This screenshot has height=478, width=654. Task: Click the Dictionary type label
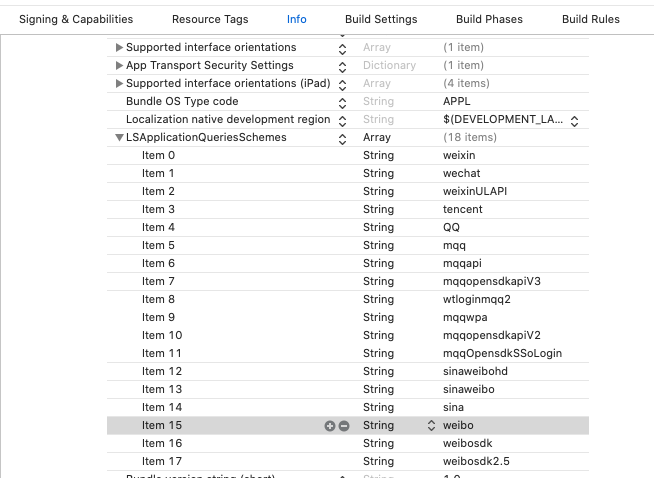point(389,65)
